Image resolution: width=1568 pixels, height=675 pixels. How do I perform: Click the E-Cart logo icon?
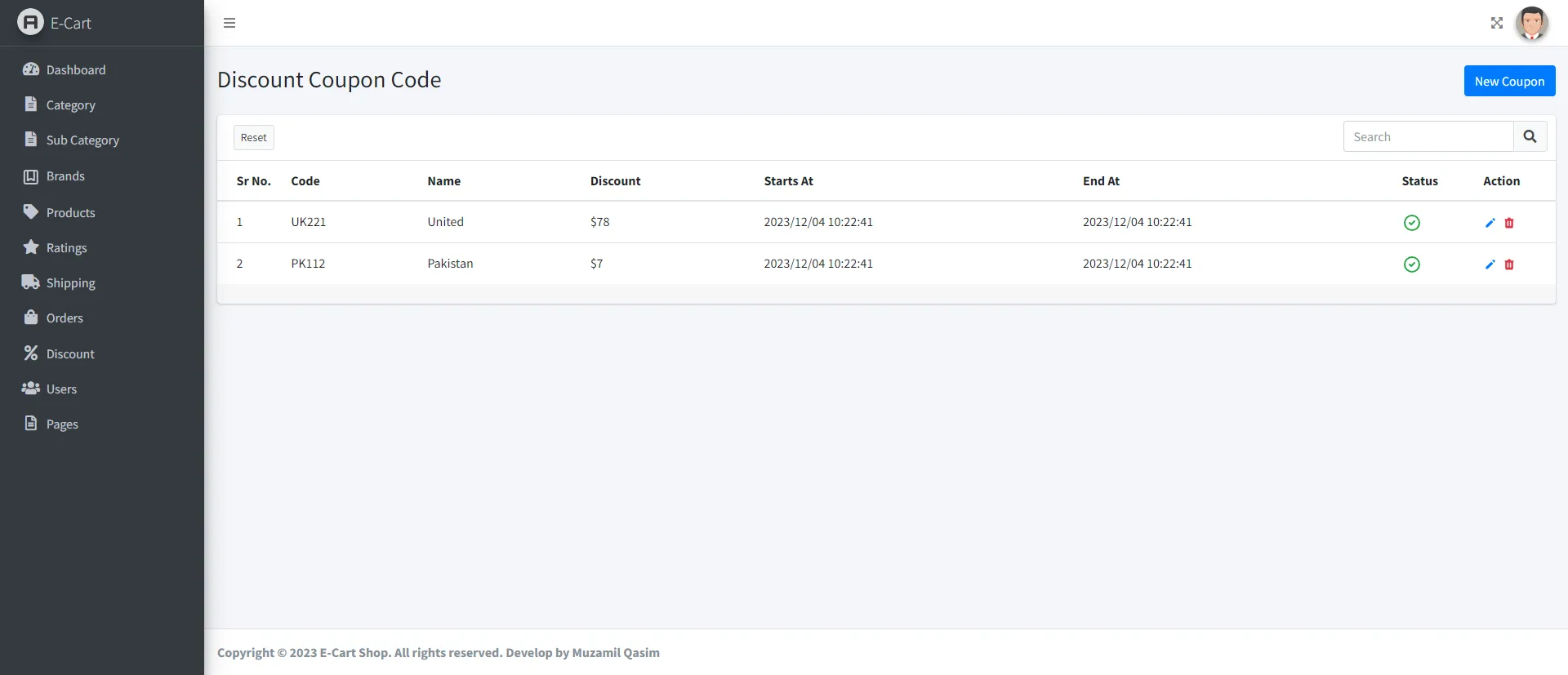click(30, 23)
